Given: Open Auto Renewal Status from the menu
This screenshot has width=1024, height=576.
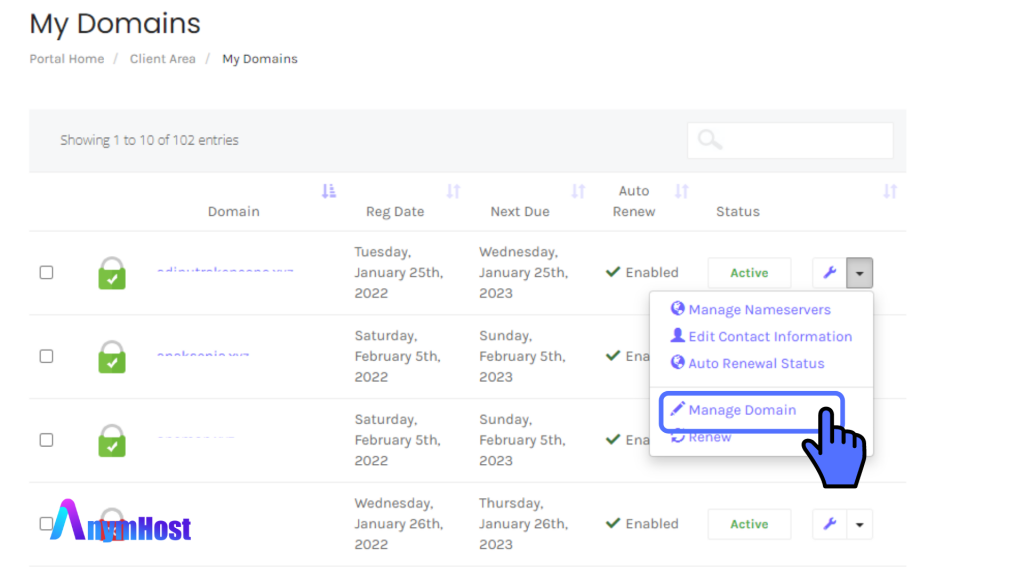Looking at the screenshot, I should point(755,364).
